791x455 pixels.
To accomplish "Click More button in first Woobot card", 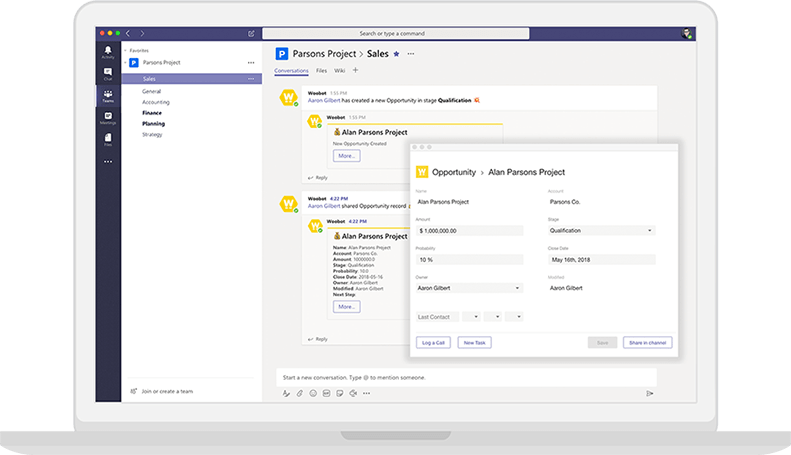I will [347, 156].
